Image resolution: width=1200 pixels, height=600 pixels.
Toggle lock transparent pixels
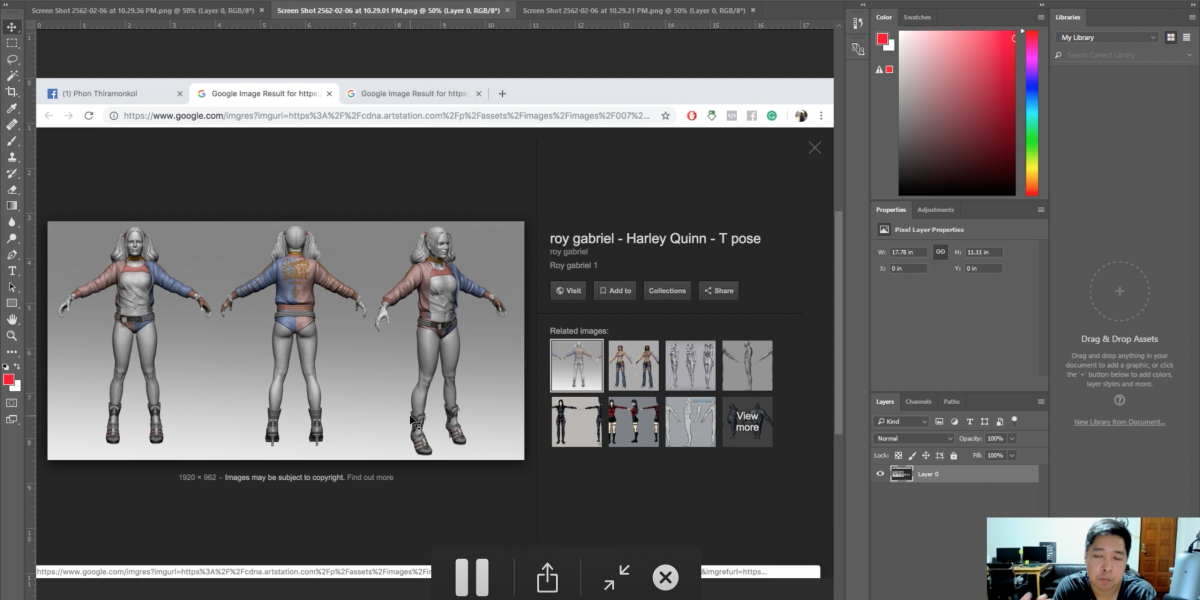pos(898,455)
